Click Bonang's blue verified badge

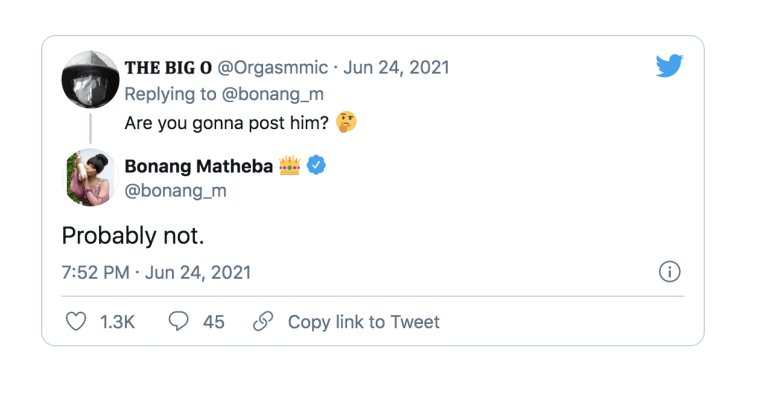[316, 166]
